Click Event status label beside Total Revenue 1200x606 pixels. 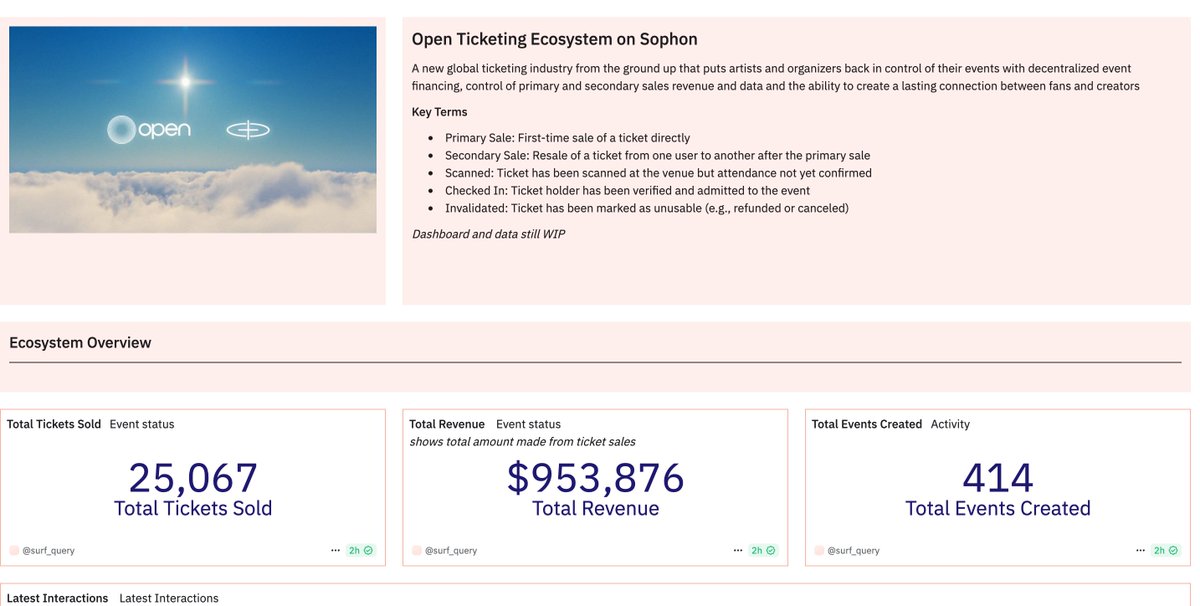click(x=528, y=424)
